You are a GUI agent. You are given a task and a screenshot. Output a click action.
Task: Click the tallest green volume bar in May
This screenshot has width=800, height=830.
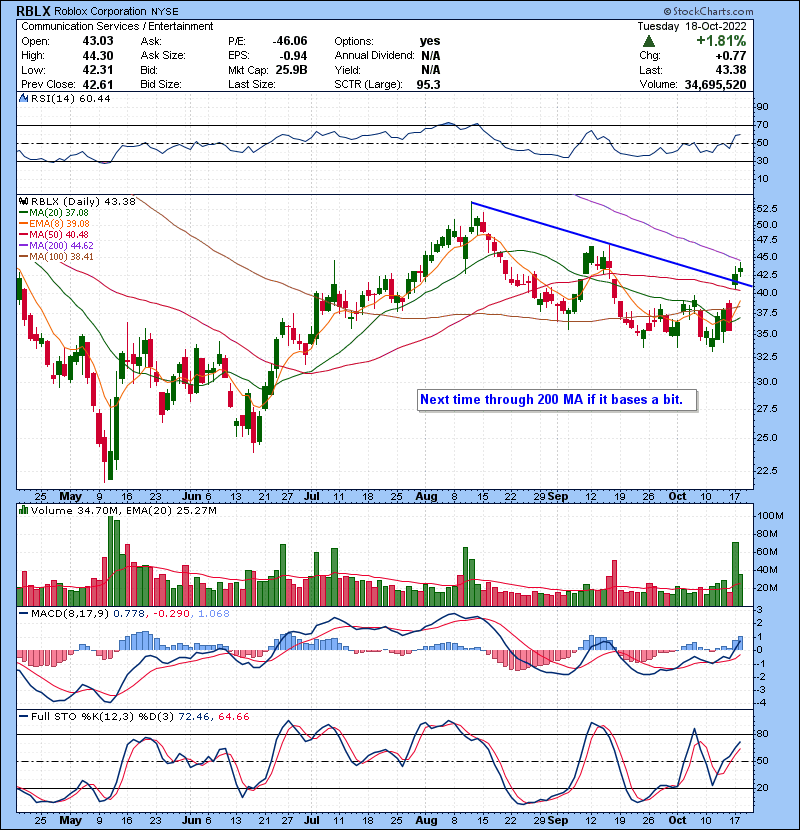(111, 561)
